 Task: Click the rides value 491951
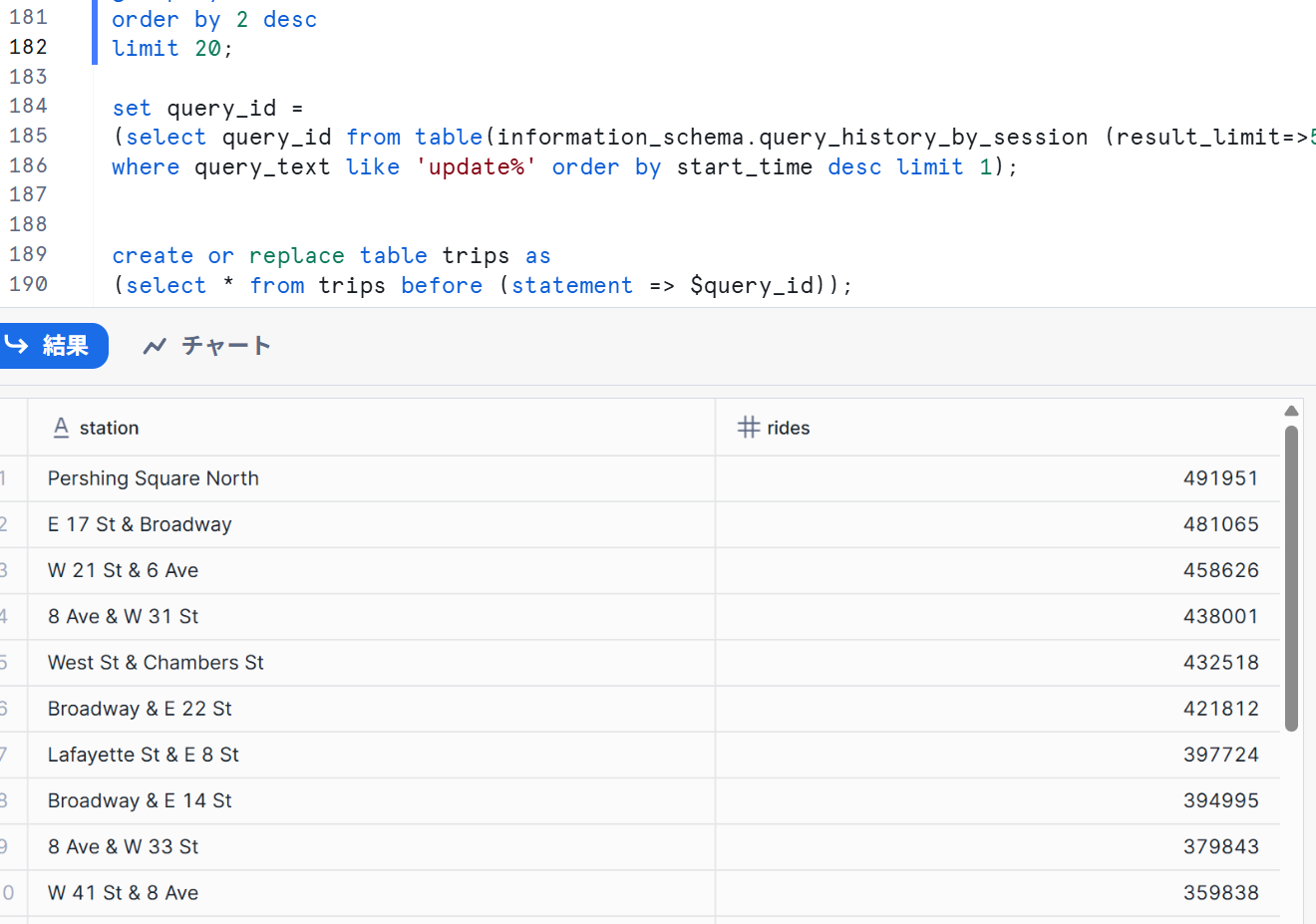pos(1220,478)
